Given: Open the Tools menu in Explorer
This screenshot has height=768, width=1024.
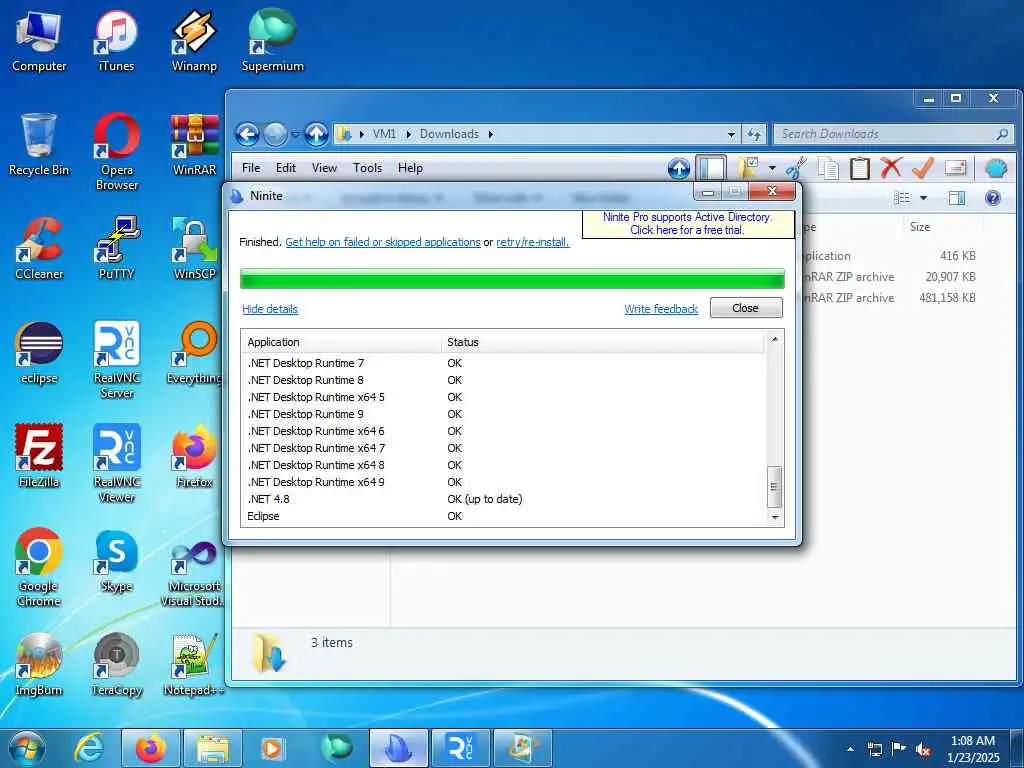Looking at the screenshot, I should [x=367, y=168].
